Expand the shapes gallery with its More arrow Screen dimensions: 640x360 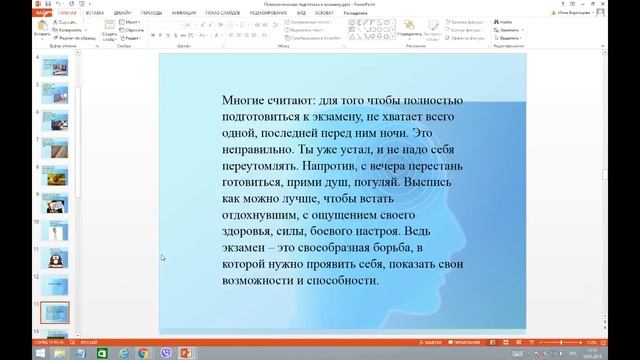[393, 37]
